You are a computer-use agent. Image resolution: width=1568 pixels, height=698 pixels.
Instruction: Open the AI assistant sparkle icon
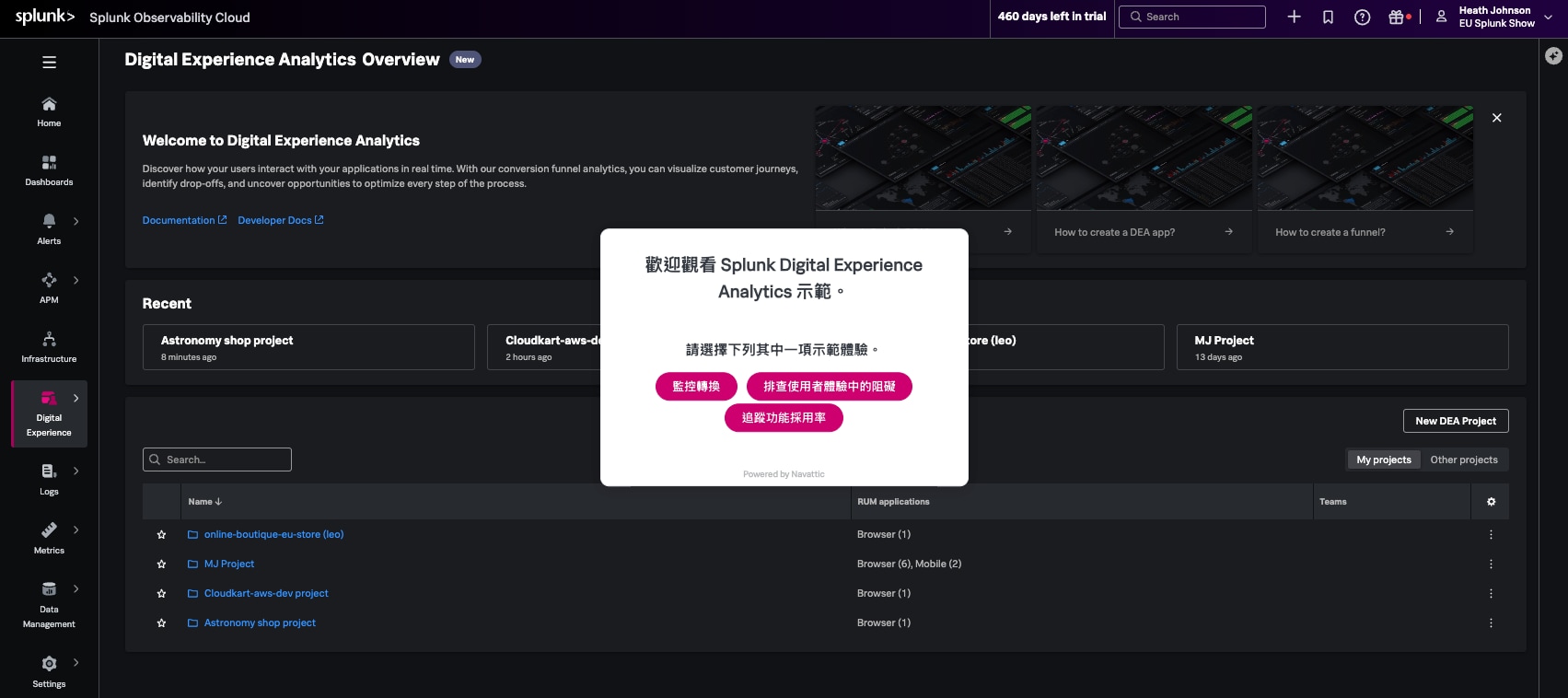click(1553, 56)
